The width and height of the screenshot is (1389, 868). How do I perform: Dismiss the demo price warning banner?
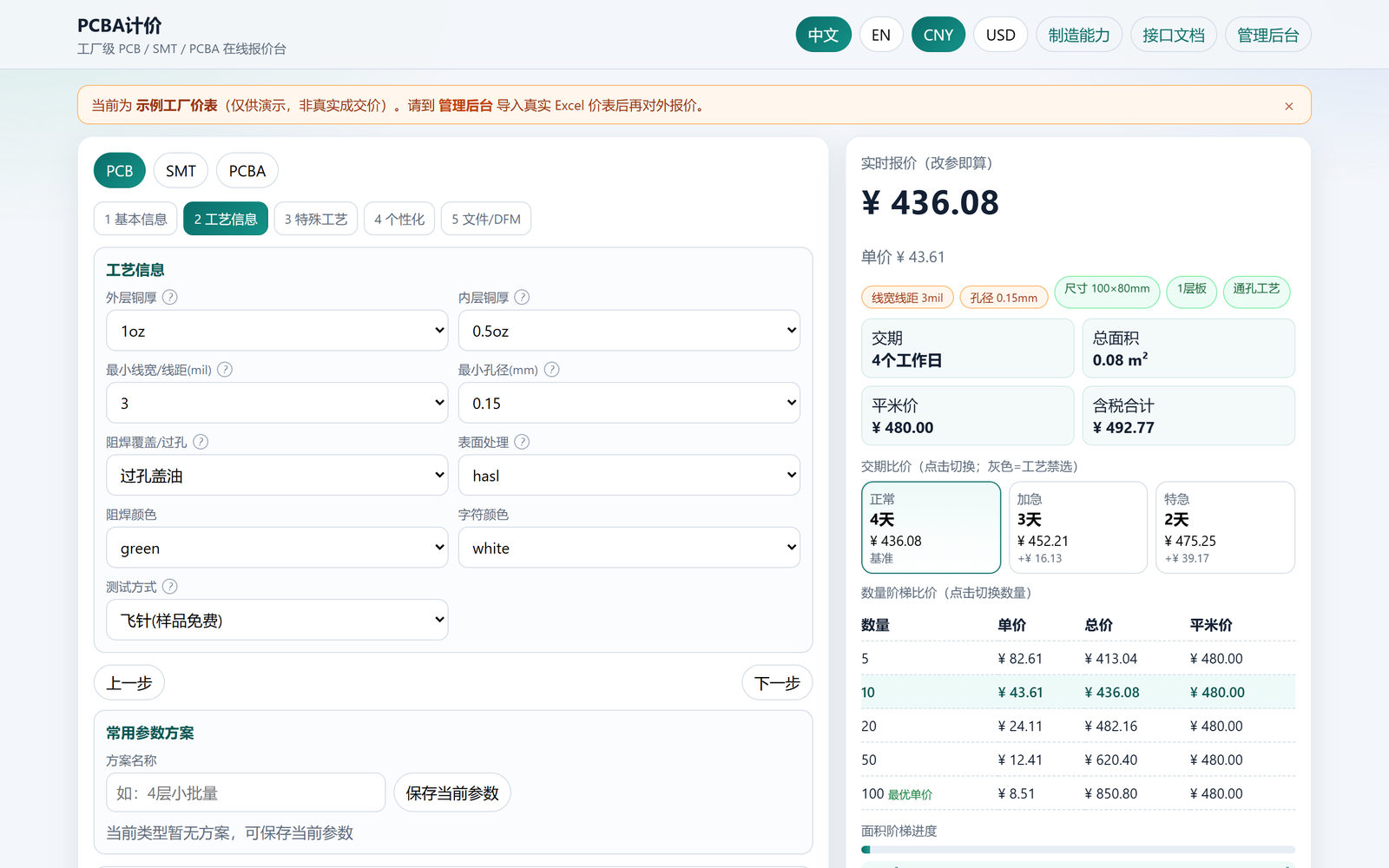tap(1289, 106)
